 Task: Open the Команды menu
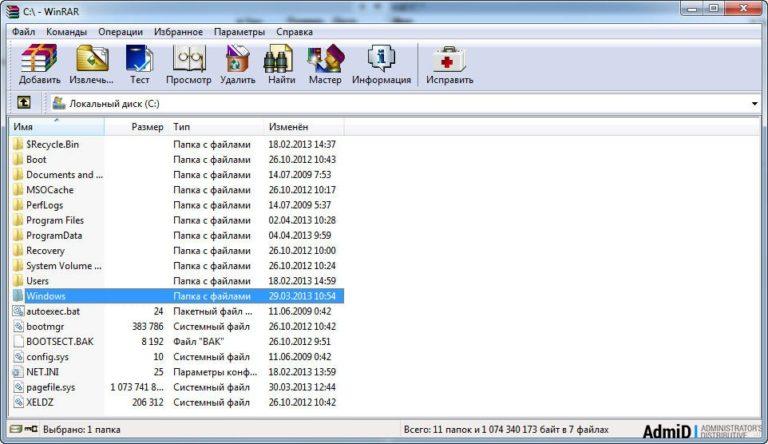pos(67,32)
